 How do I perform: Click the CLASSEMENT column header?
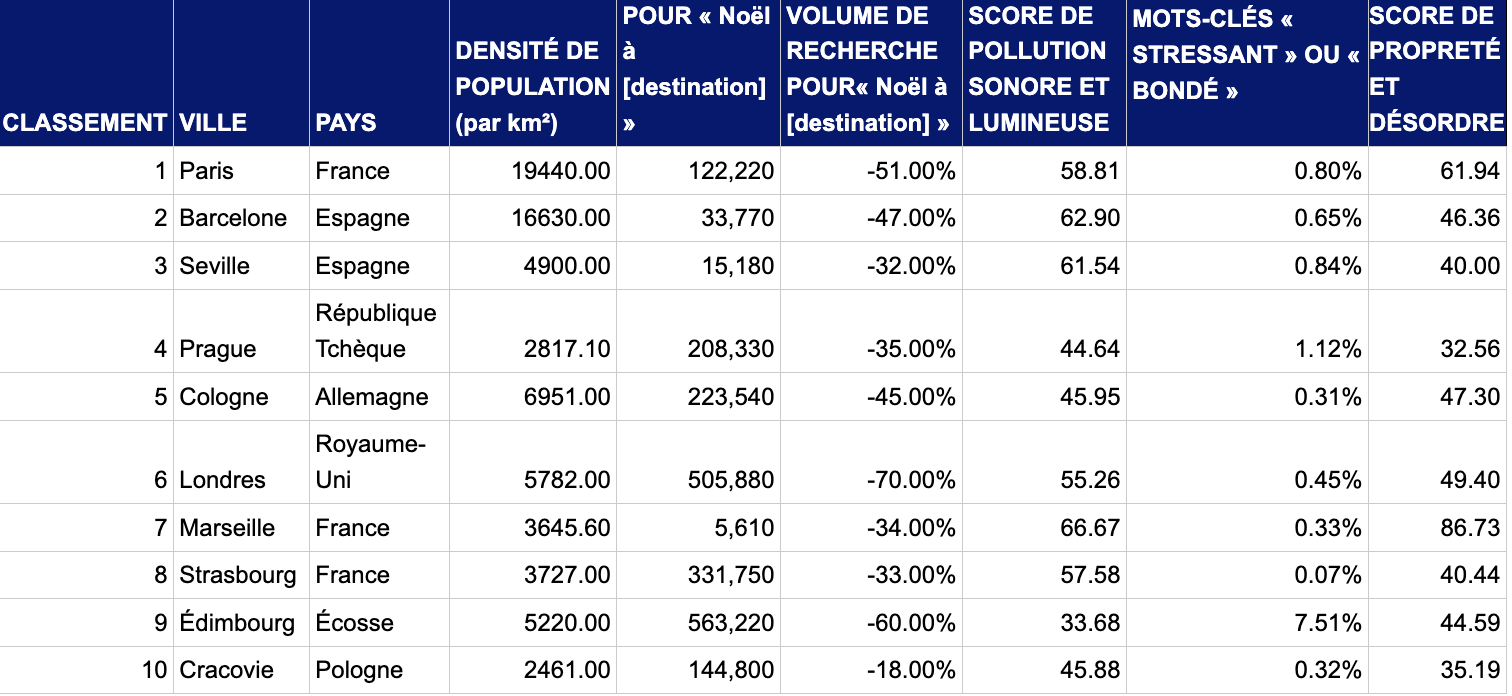(x=84, y=122)
